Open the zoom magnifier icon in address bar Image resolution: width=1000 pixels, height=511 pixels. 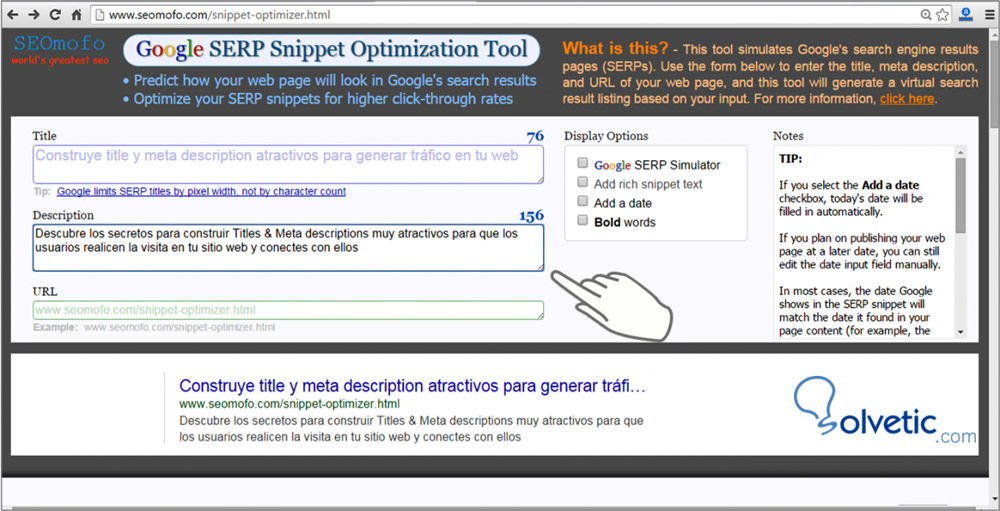(x=926, y=15)
